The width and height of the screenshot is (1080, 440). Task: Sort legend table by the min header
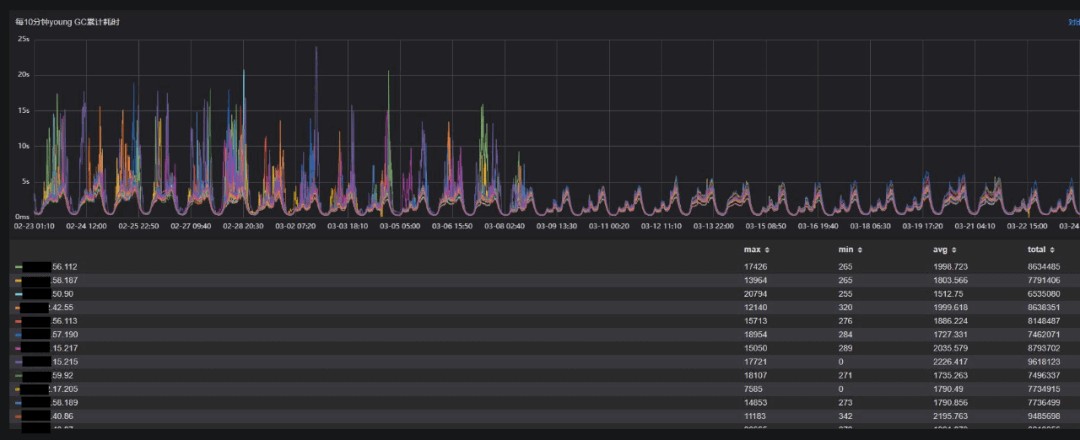click(845, 250)
